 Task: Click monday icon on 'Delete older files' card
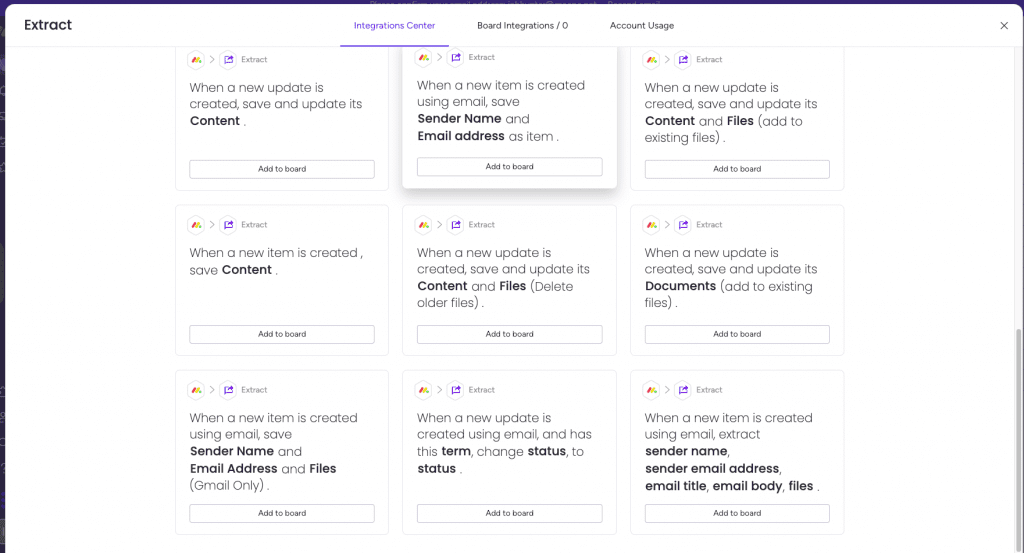pyautogui.click(x=424, y=225)
